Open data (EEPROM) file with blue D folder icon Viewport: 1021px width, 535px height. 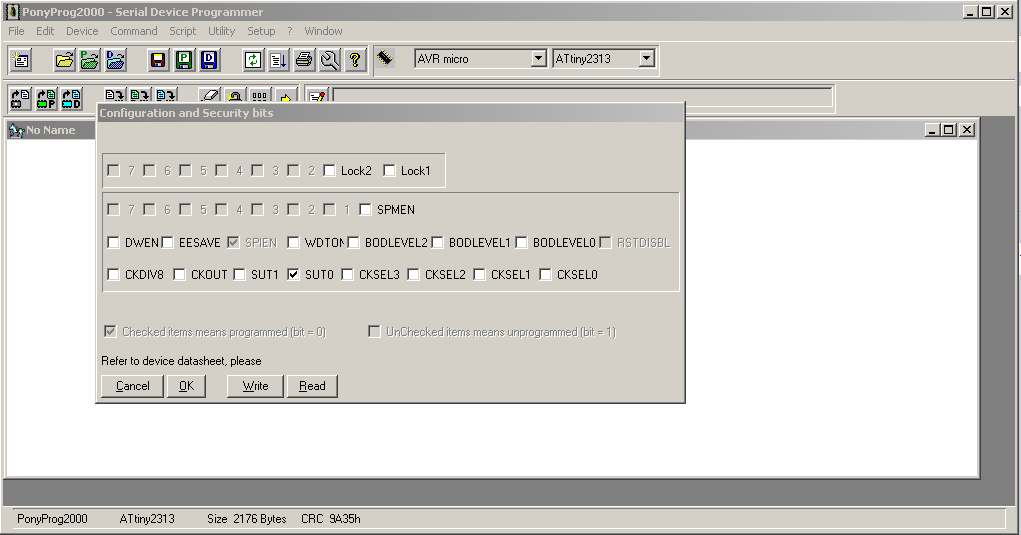(115, 60)
